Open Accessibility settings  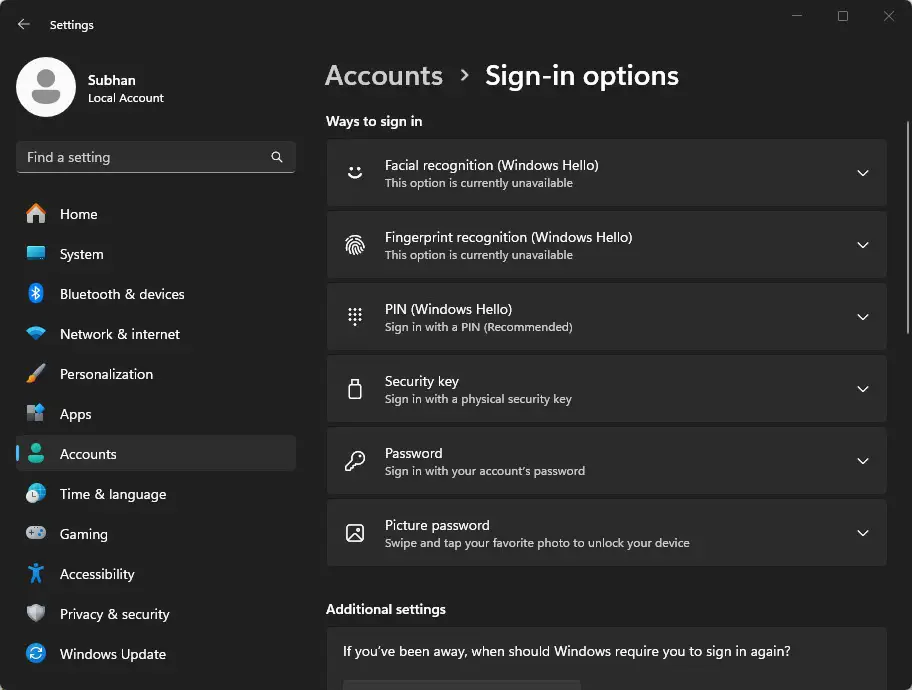pyautogui.click(x=156, y=574)
